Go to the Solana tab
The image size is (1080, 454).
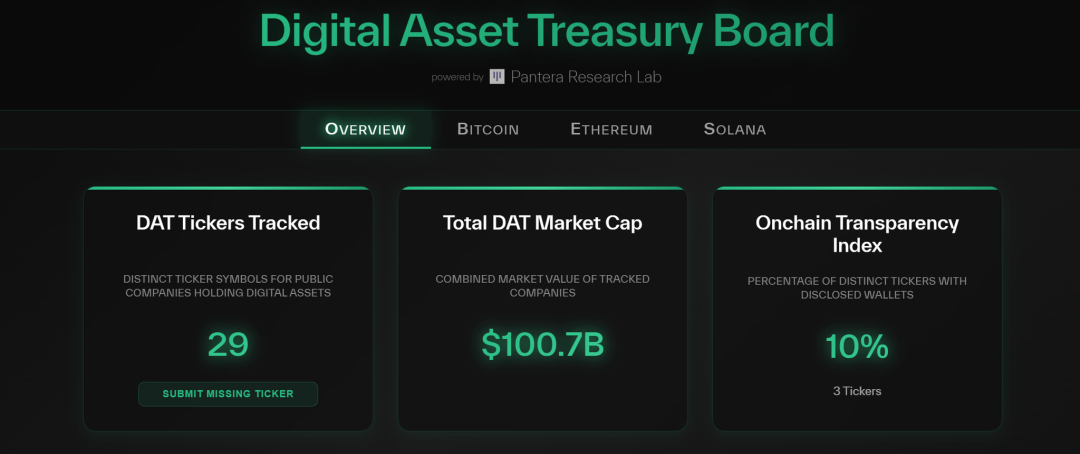[x=735, y=129]
